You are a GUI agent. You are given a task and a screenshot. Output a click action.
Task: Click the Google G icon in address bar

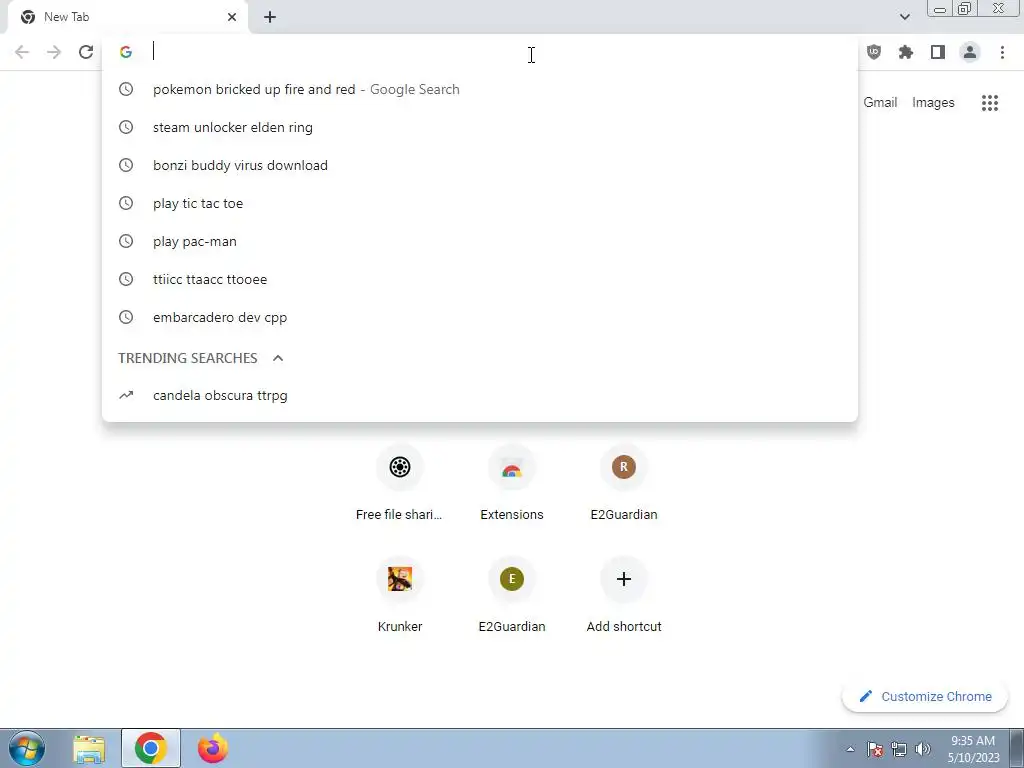126,52
